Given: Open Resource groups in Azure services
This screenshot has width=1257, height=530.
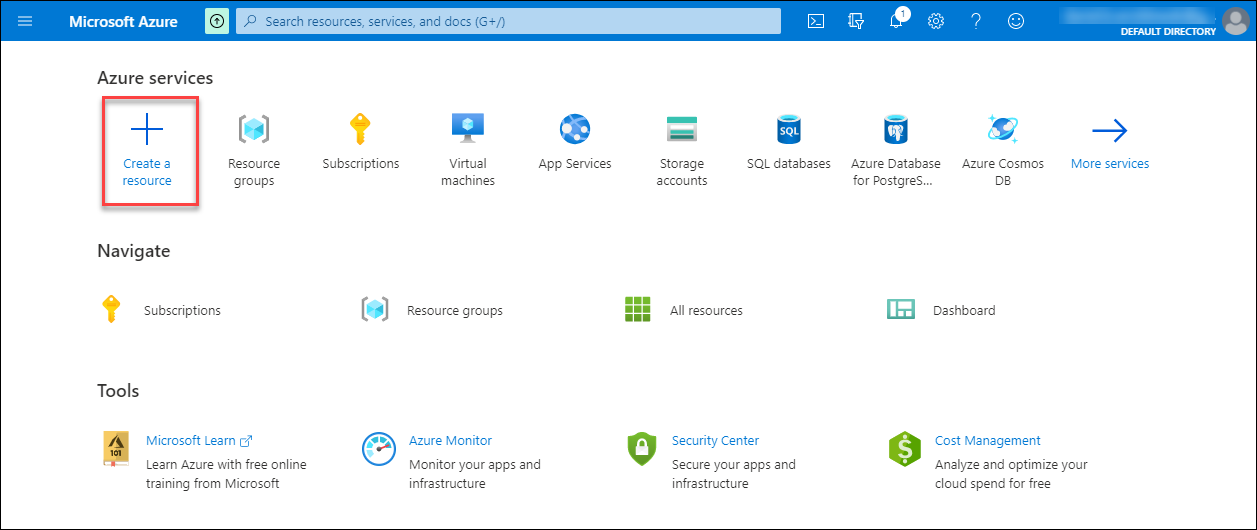Looking at the screenshot, I should (254, 150).
